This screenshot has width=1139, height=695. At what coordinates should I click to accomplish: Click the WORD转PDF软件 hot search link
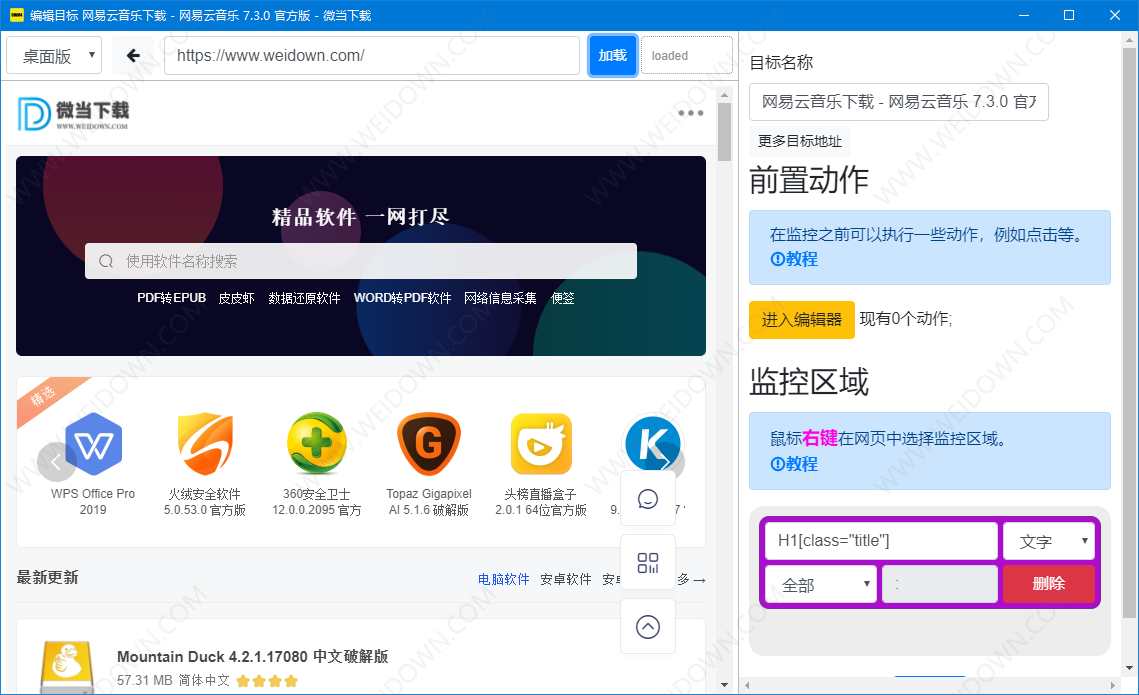(x=402, y=298)
